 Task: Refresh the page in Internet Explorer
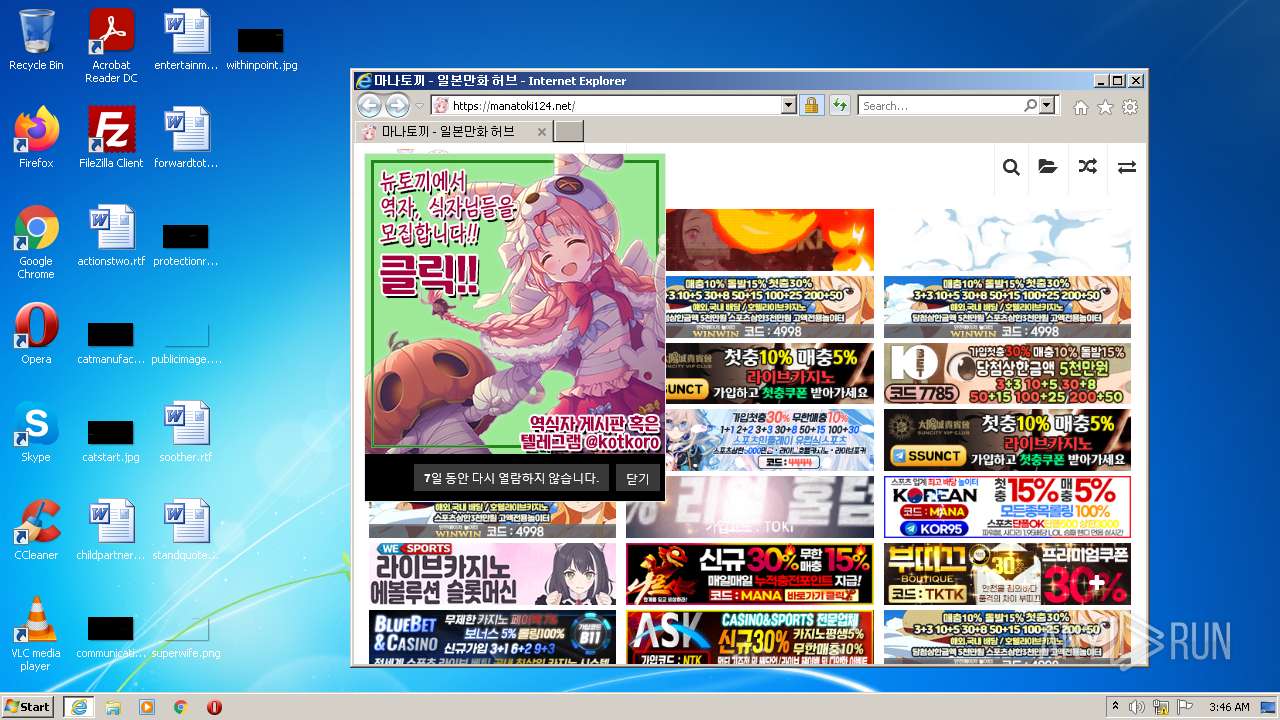point(839,105)
